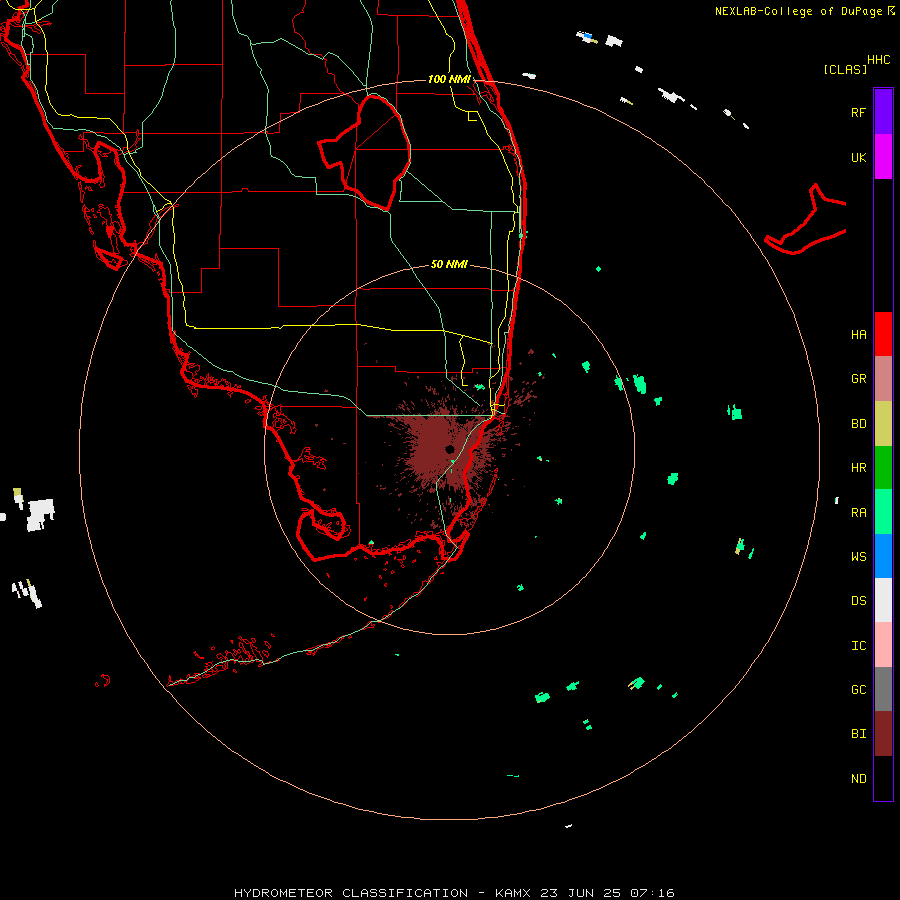Click the GC gray legend swatch

tap(883, 689)
